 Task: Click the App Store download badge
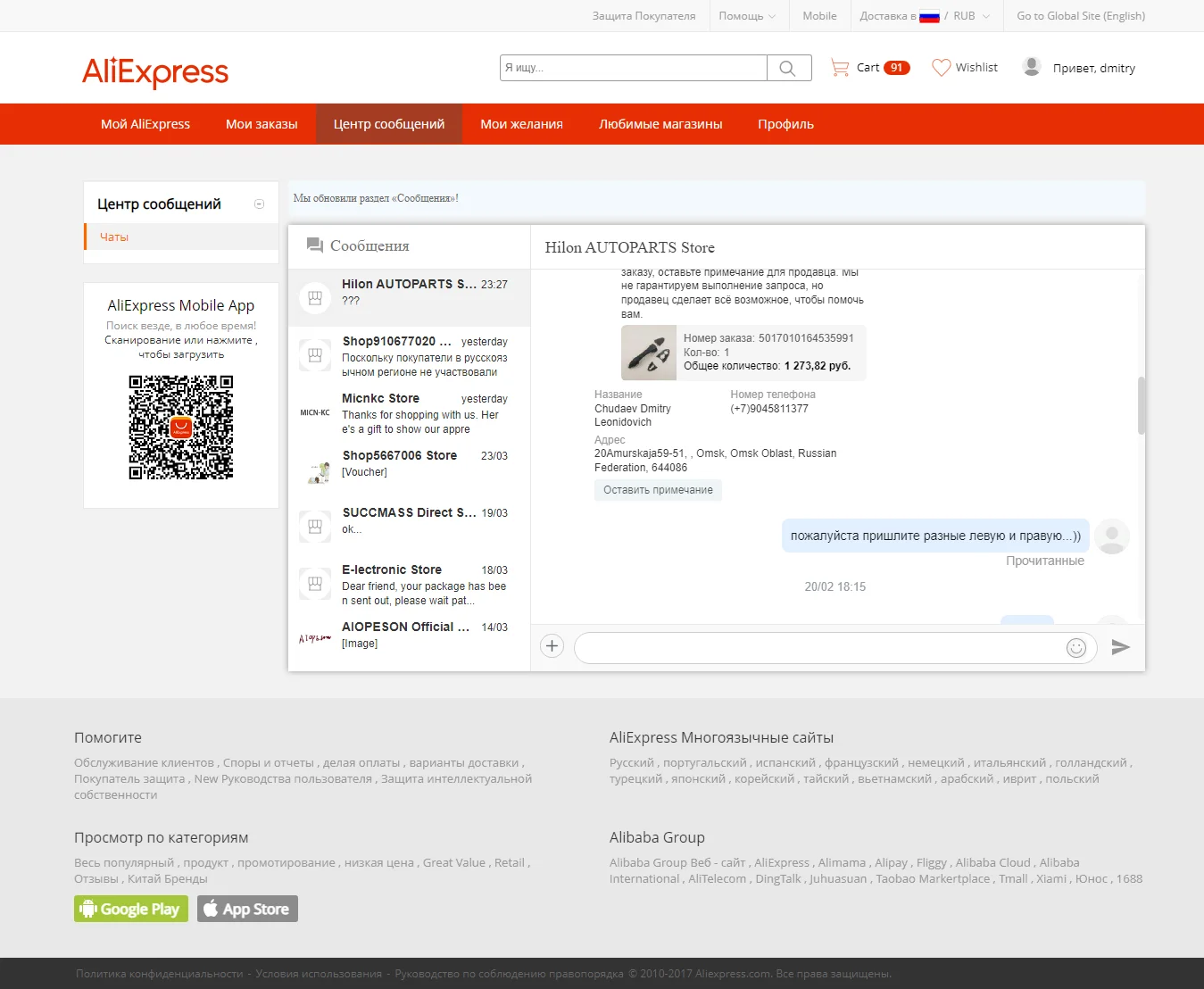tap(247, 909)
